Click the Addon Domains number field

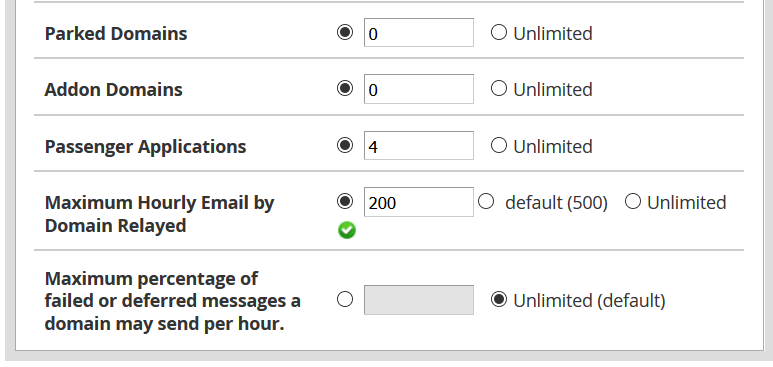(419, 89)
